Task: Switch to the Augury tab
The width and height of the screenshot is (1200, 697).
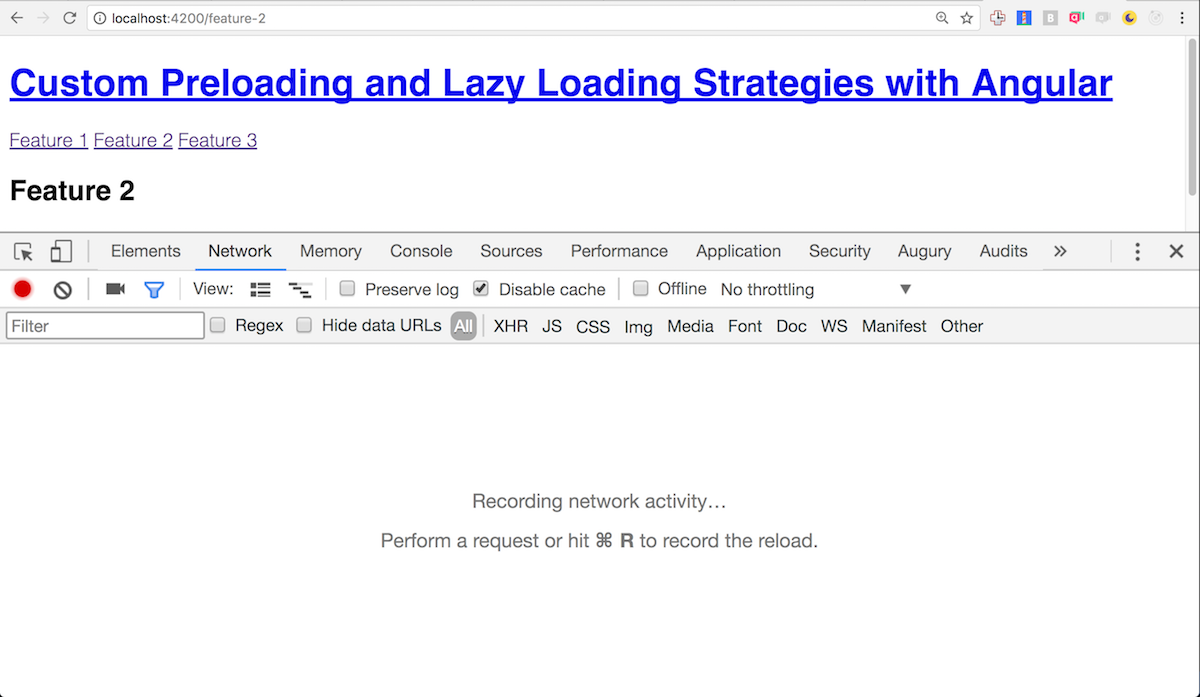Action: pos(925,251)
